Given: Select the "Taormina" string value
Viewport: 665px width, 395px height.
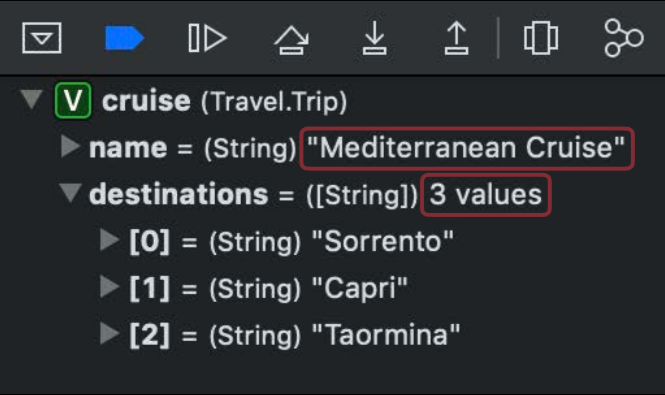Looking at the screenshot, I should (386, 335).
